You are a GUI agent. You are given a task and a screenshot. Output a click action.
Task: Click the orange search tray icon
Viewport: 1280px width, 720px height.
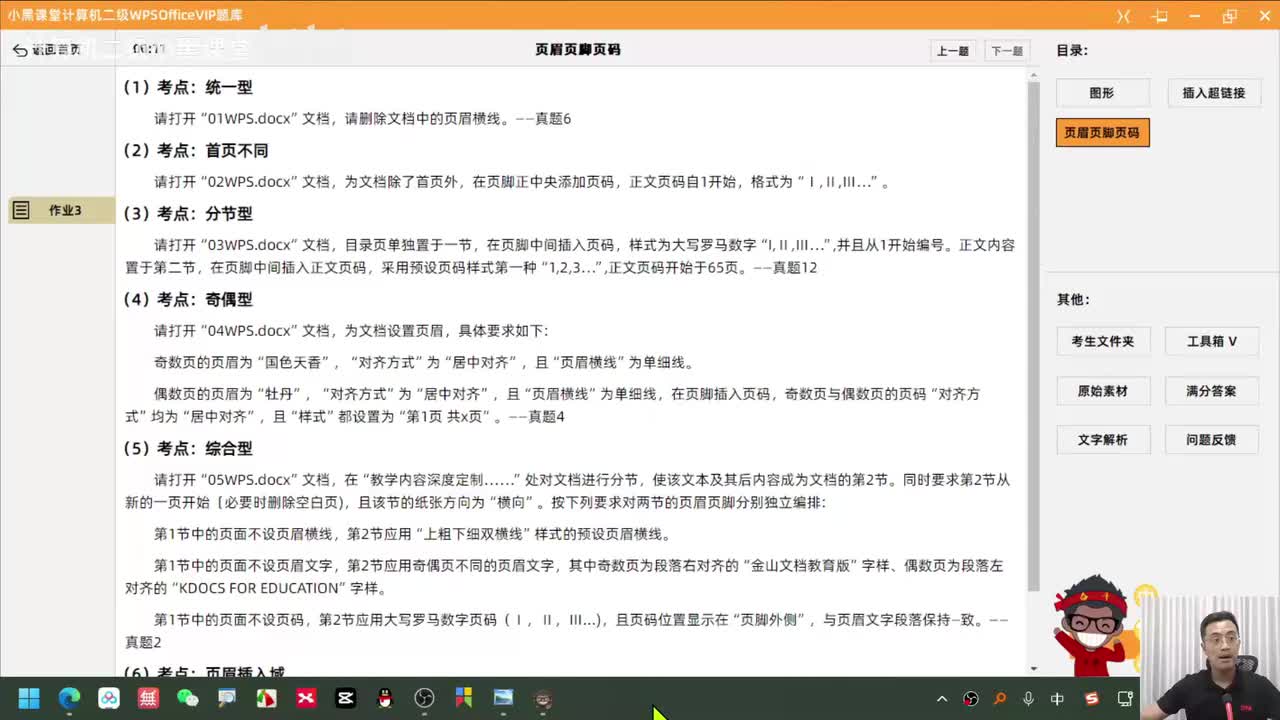coord(999,699)
